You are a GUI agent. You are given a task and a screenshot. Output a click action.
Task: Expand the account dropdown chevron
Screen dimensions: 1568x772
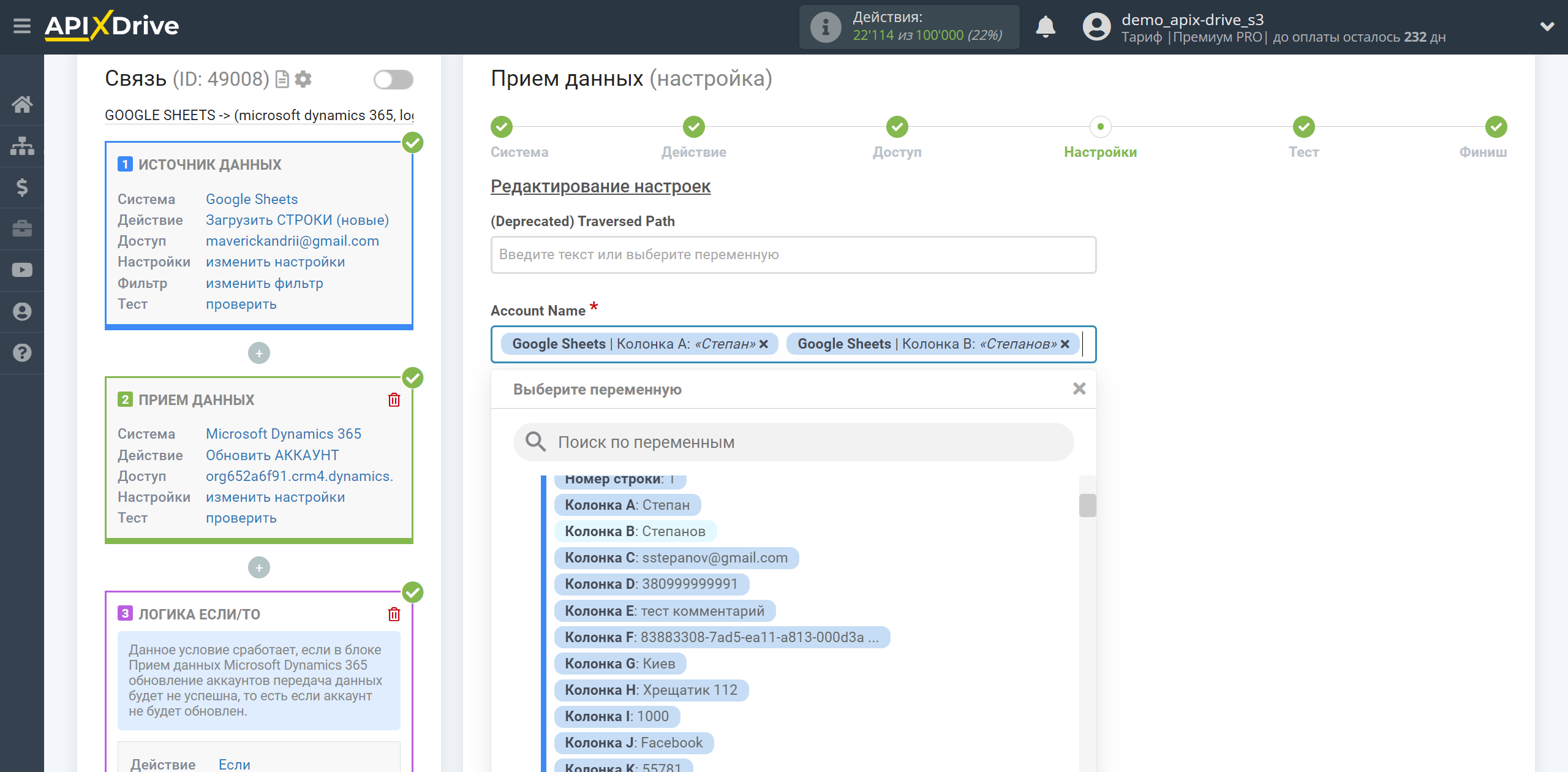click(x=1547, y=26)
